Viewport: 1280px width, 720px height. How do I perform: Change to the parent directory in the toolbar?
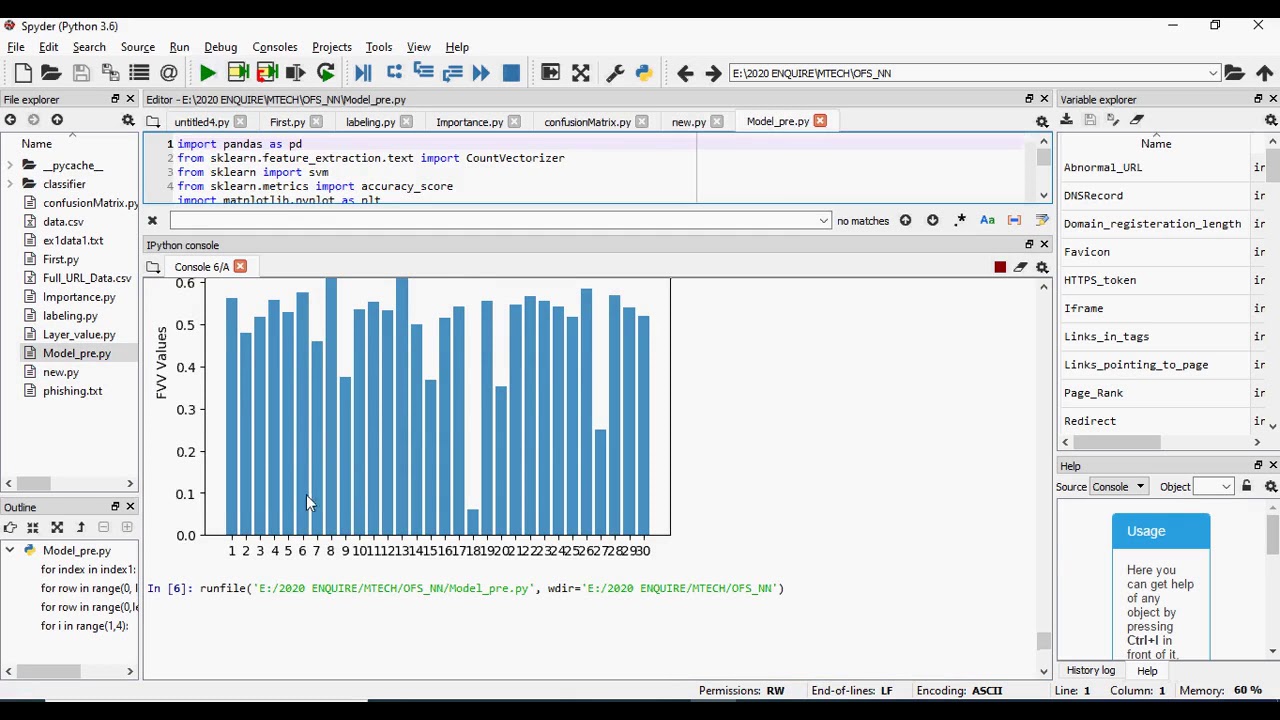(1265, 73)
